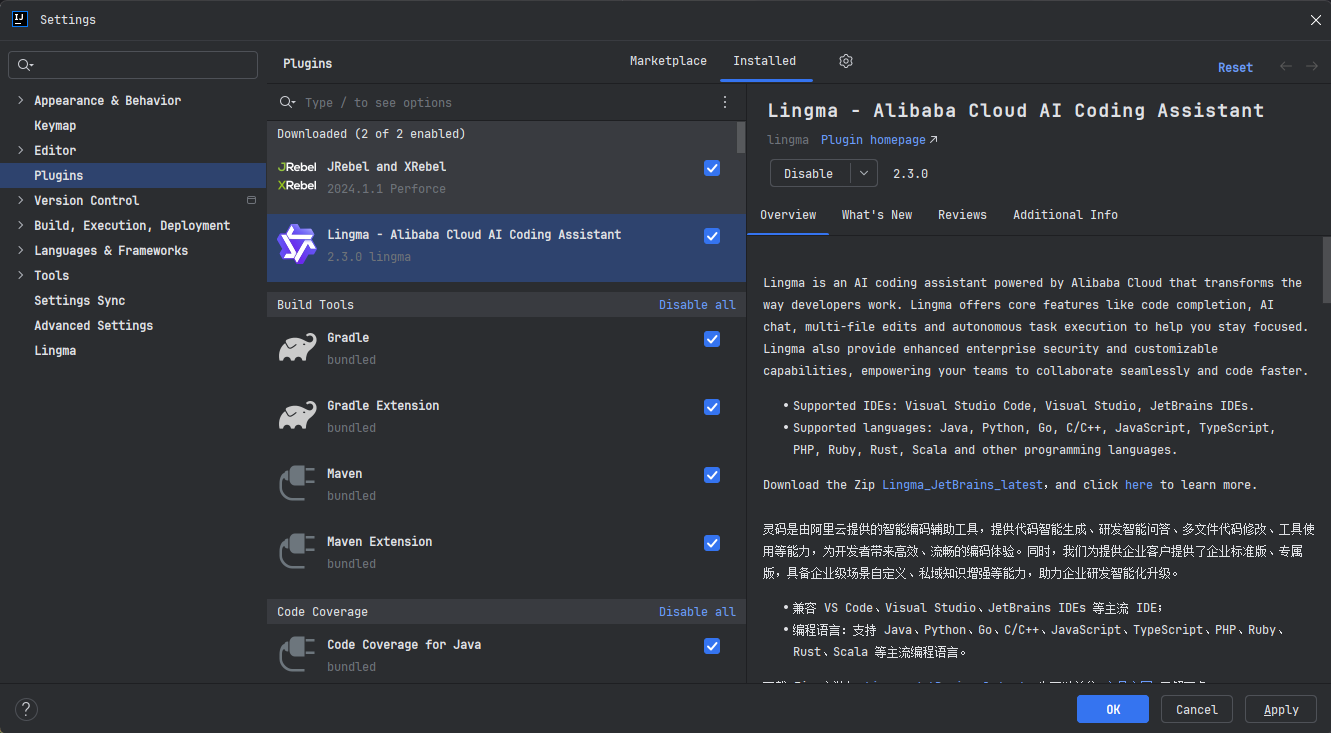
Task: Click the Gradle elephant icon
Action: [297, 348]
